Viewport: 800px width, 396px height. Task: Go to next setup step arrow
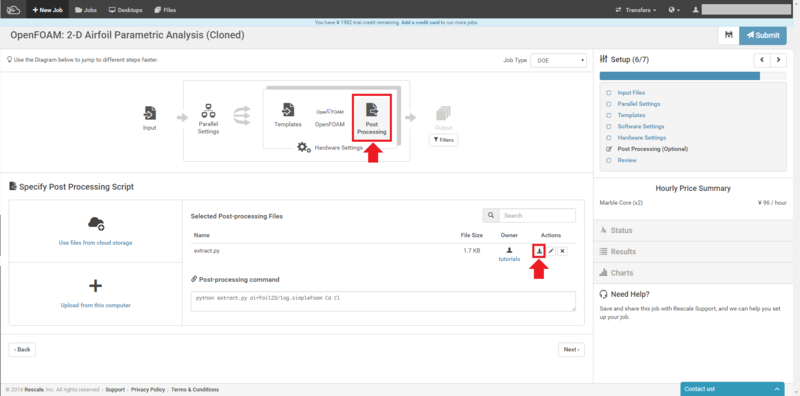tap(778, 60)
